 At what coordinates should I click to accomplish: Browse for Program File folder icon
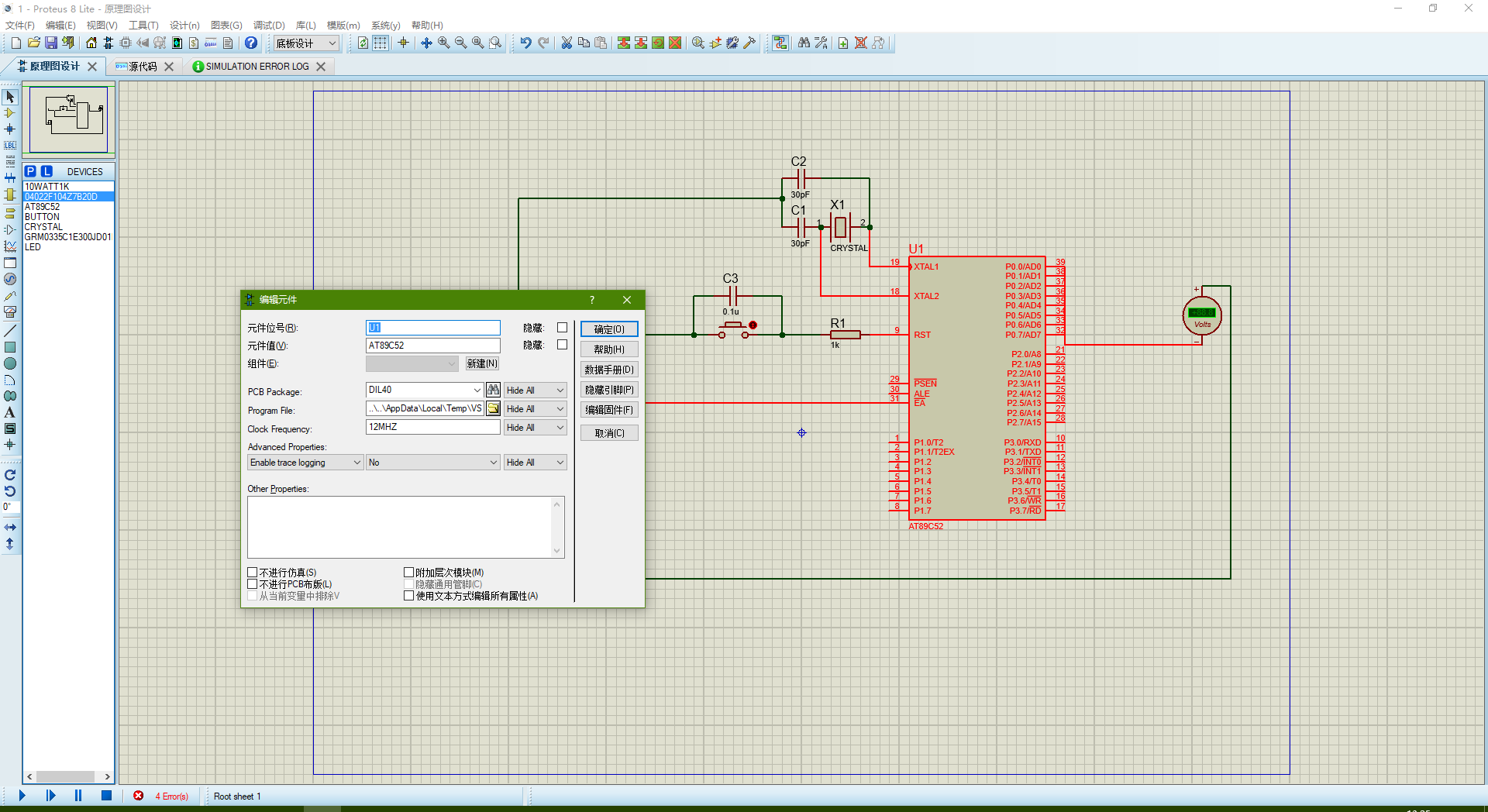(493, 408)
